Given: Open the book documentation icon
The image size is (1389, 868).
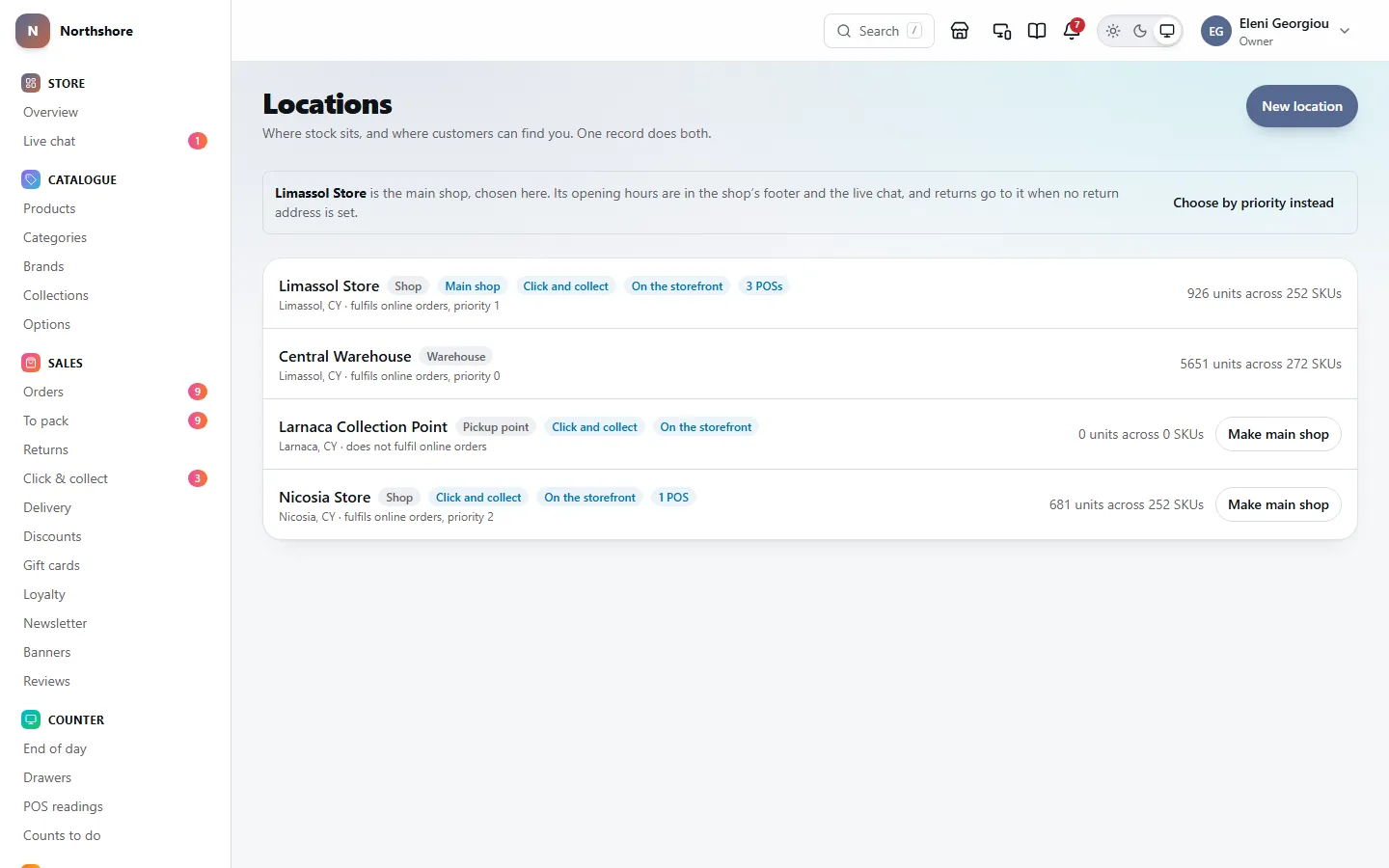Looking at the screenshot, I should tap(1037, 31).
